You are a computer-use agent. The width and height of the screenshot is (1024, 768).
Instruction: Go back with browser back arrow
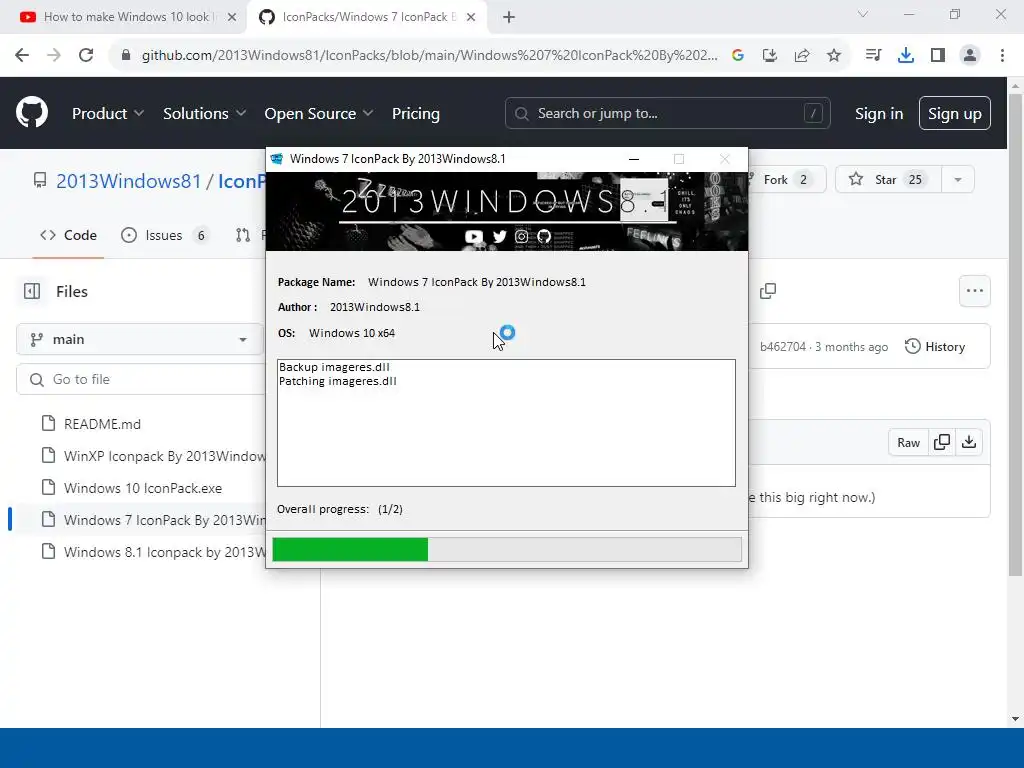[22, 56]
